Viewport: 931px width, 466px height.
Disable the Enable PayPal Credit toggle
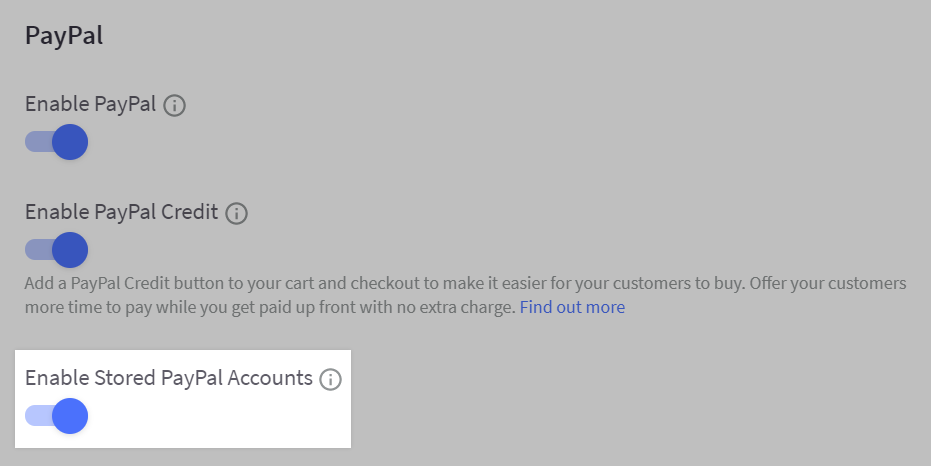click(x=56, y=250)
